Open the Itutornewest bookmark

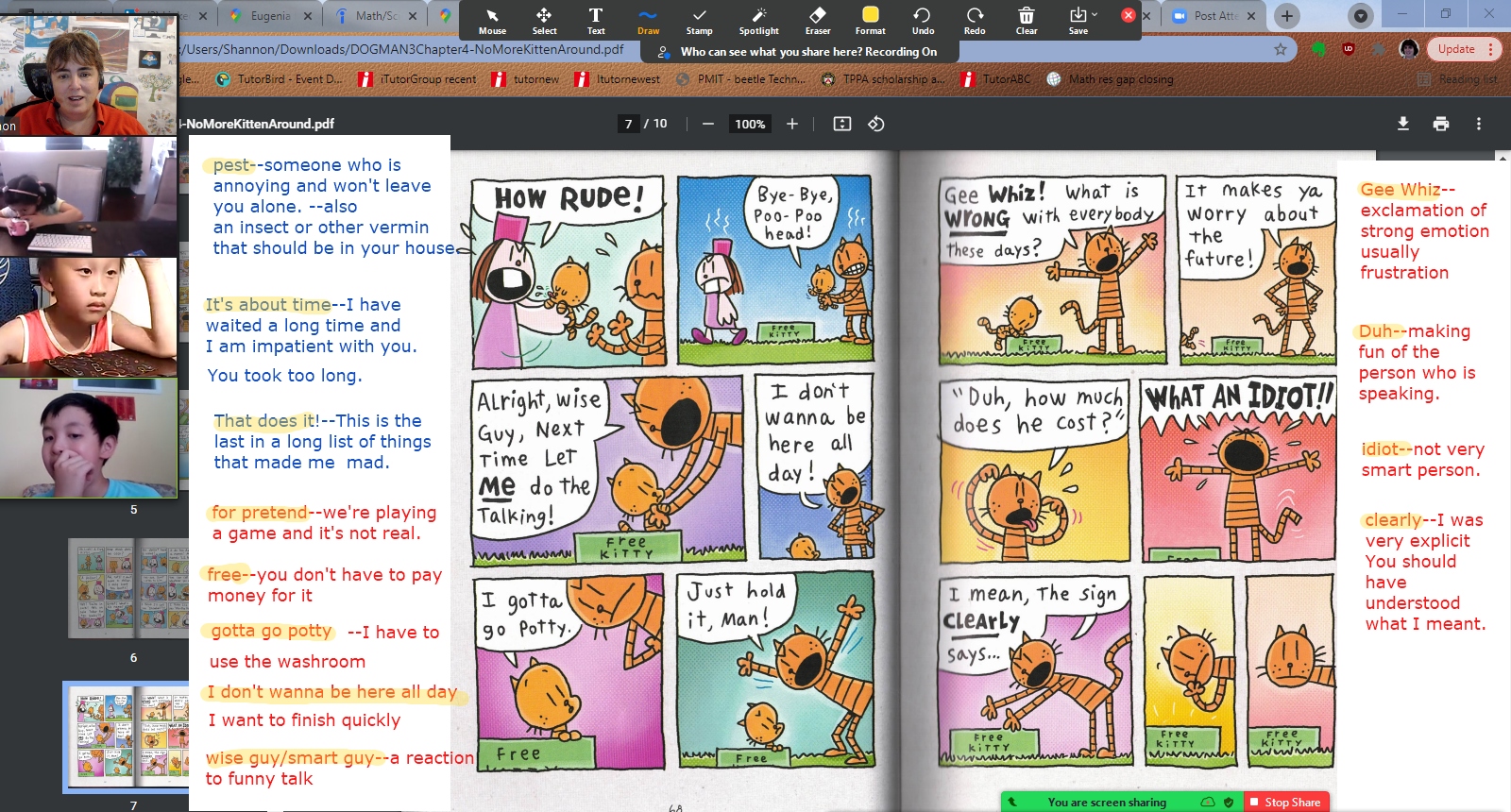618,79
